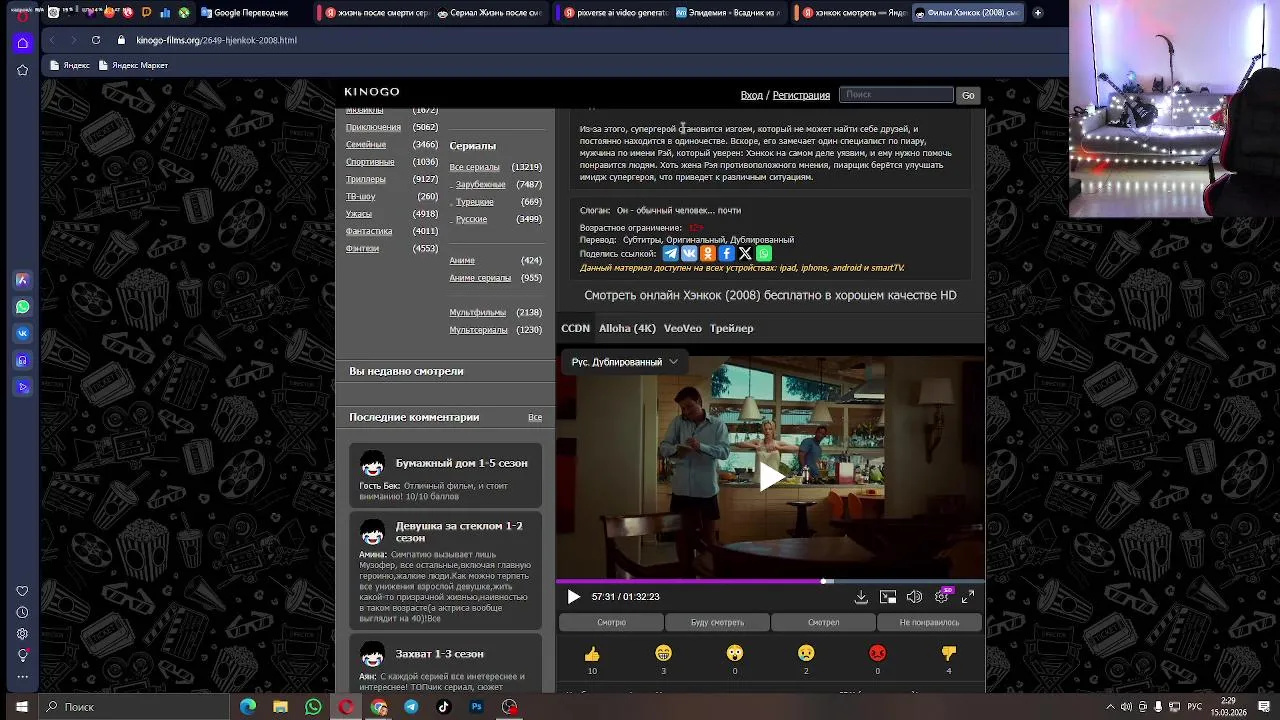Click Все link next to Последние комментарии

click(x=535, y=417)
